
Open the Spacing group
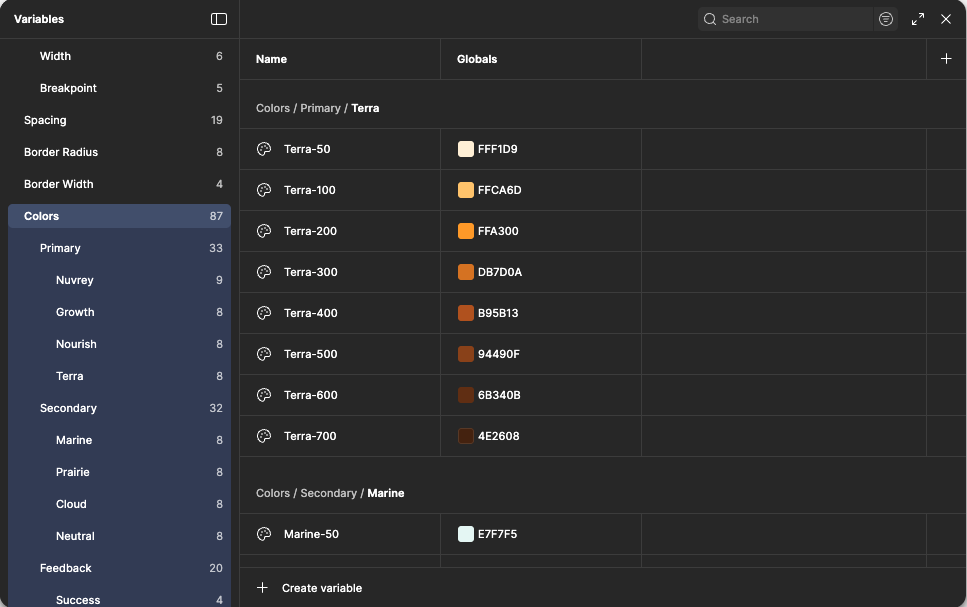pyautogui.click(x=120, y=120)
